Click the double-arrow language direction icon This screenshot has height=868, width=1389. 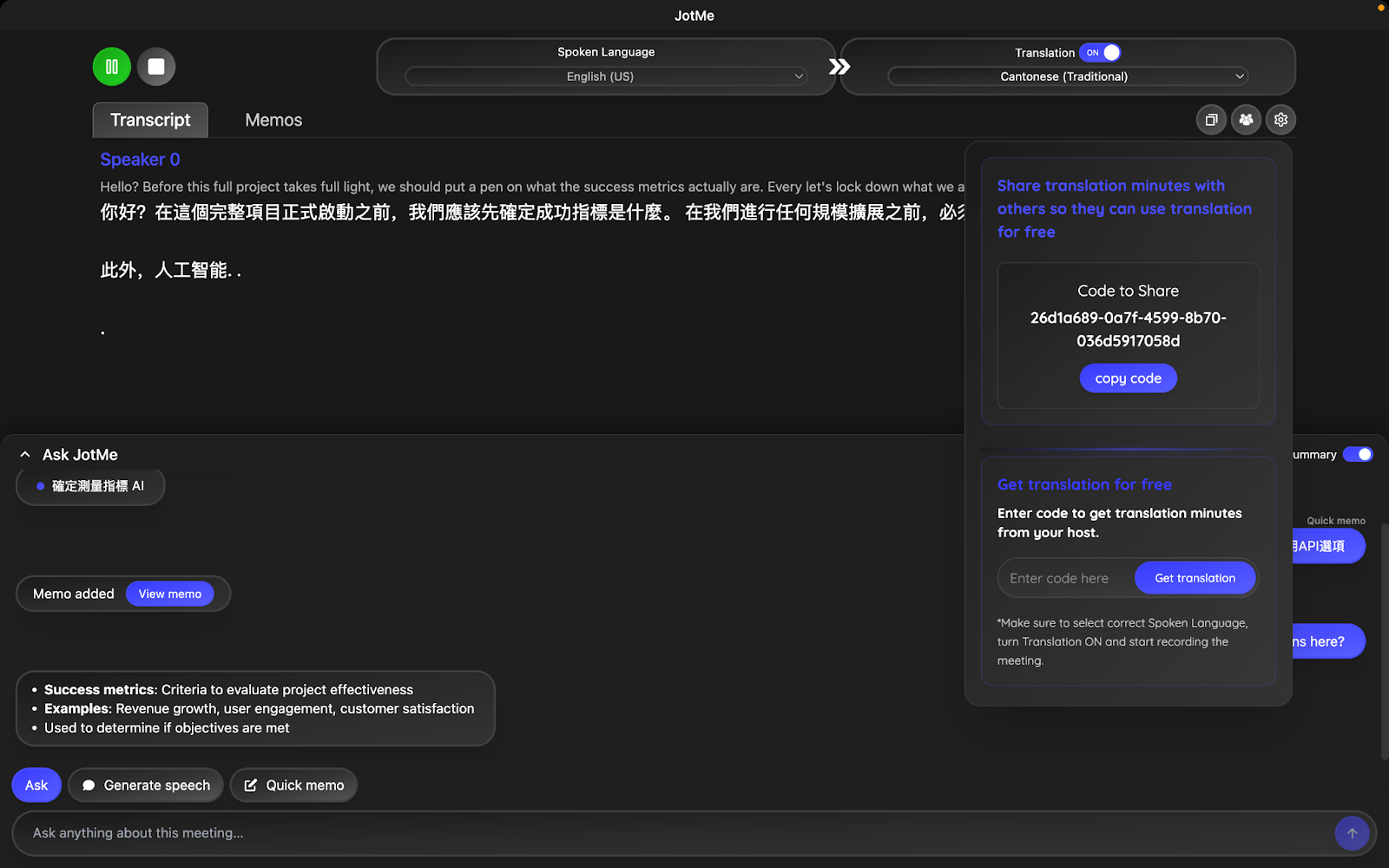(839, 67)
